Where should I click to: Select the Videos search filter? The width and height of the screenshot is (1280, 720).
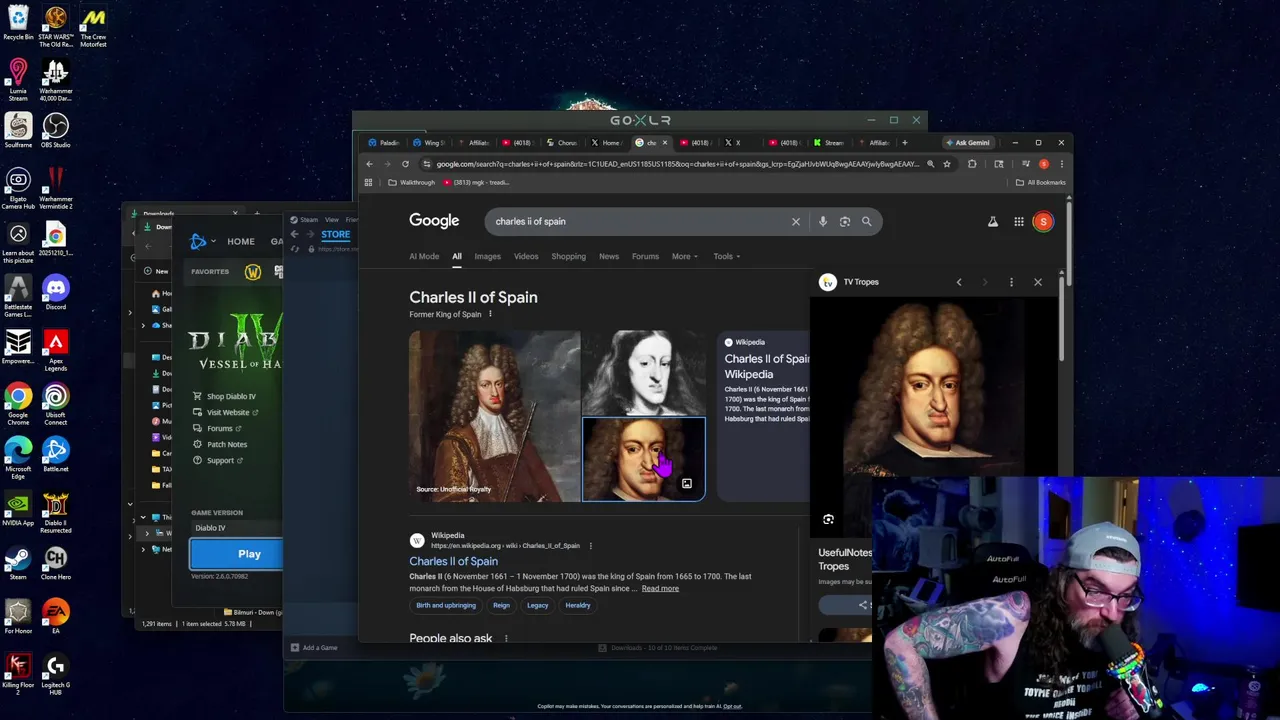526,257
